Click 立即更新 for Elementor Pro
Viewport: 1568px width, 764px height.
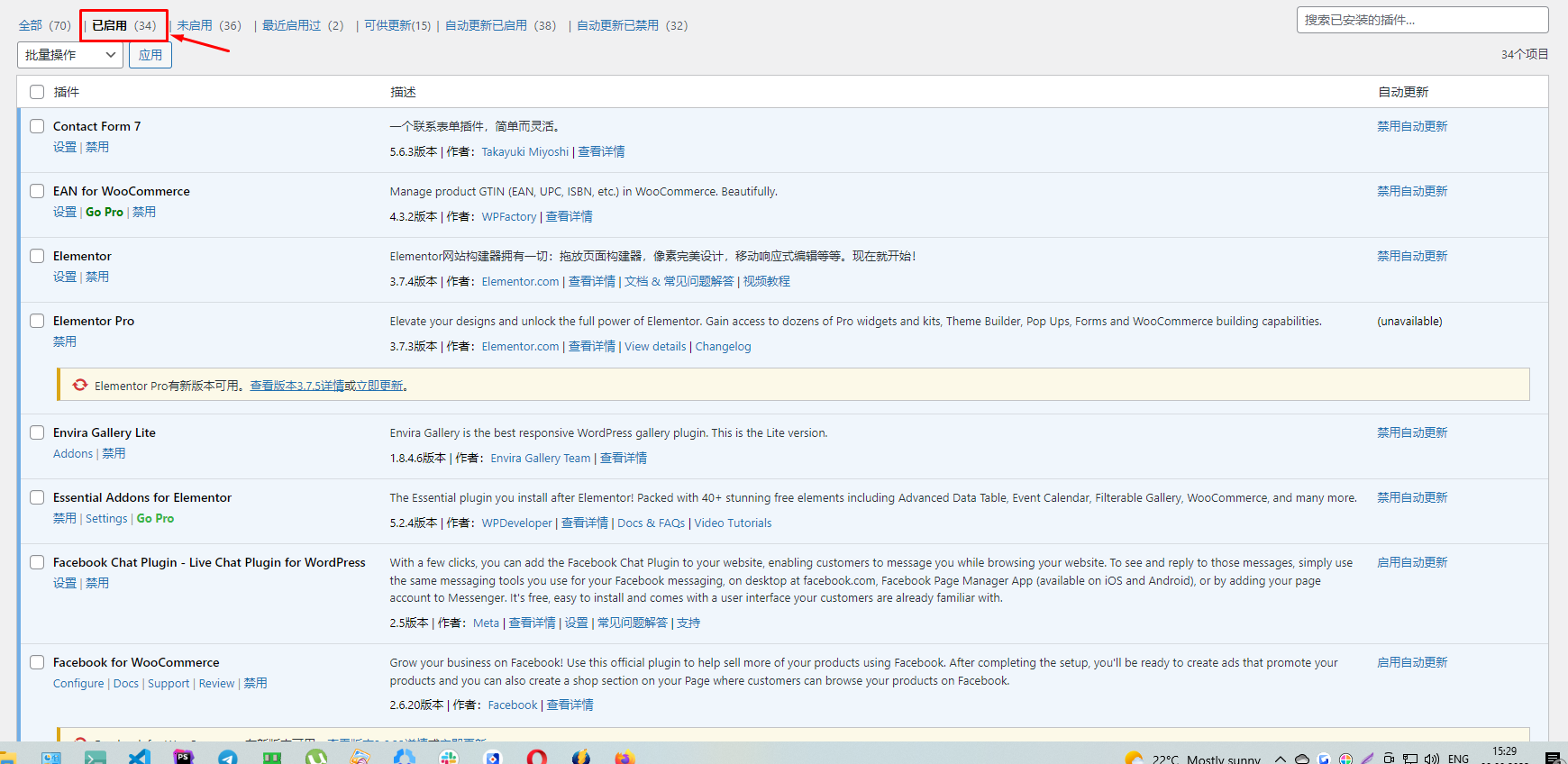[379, 386]
